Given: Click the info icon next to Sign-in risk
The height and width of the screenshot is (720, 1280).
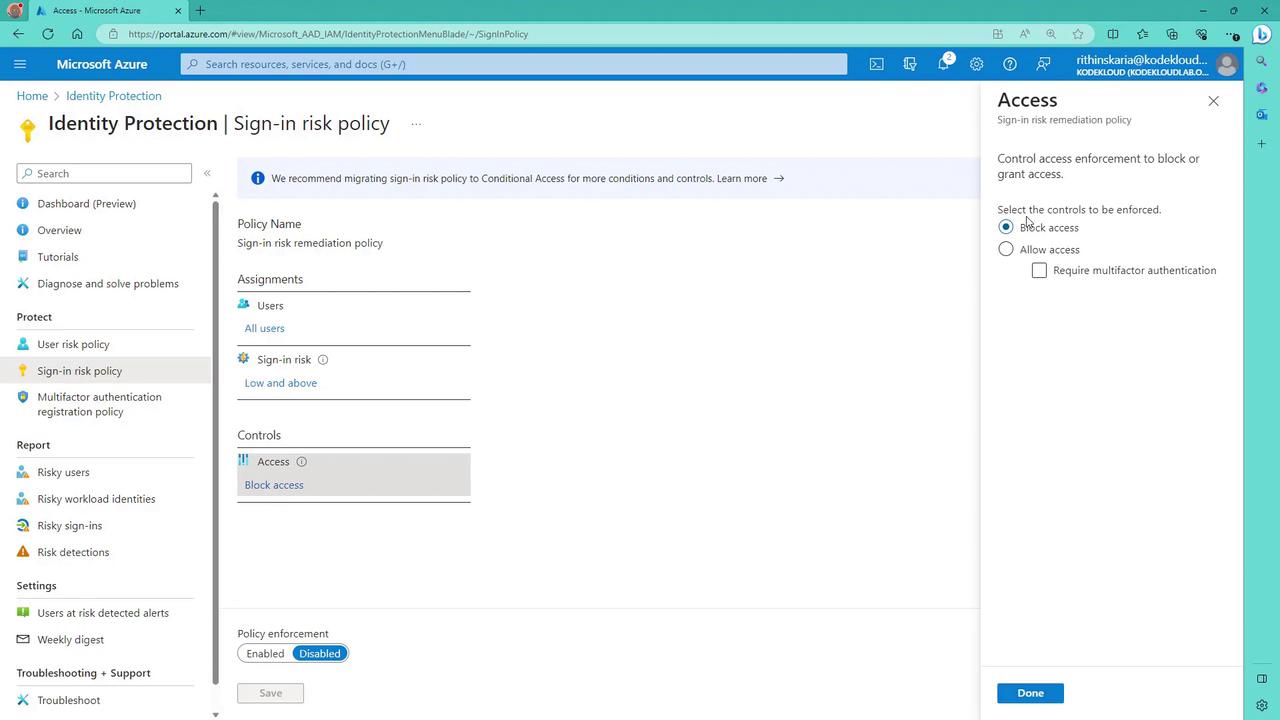Looking at the screenshot, I should 323,360.
